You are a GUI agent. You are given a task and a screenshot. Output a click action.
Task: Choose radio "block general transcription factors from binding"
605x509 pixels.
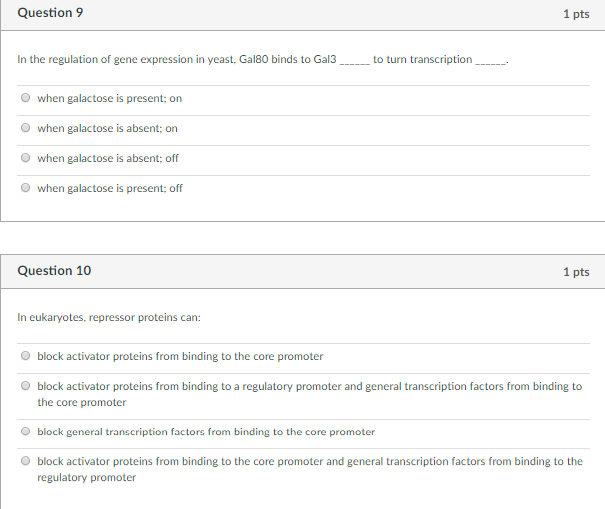[x=25, y=431]
